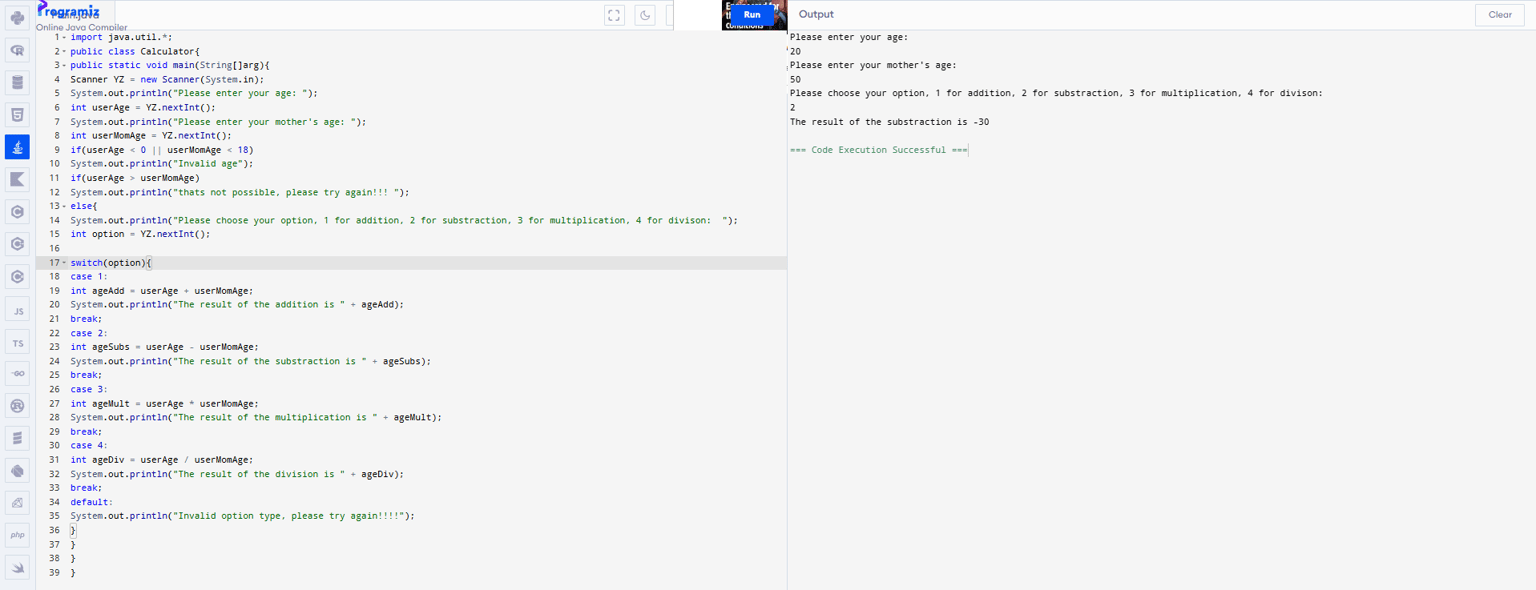Click '=== Code Execution Successful ===' message
Screen dimensions: 1536x590
coord(879,150)
